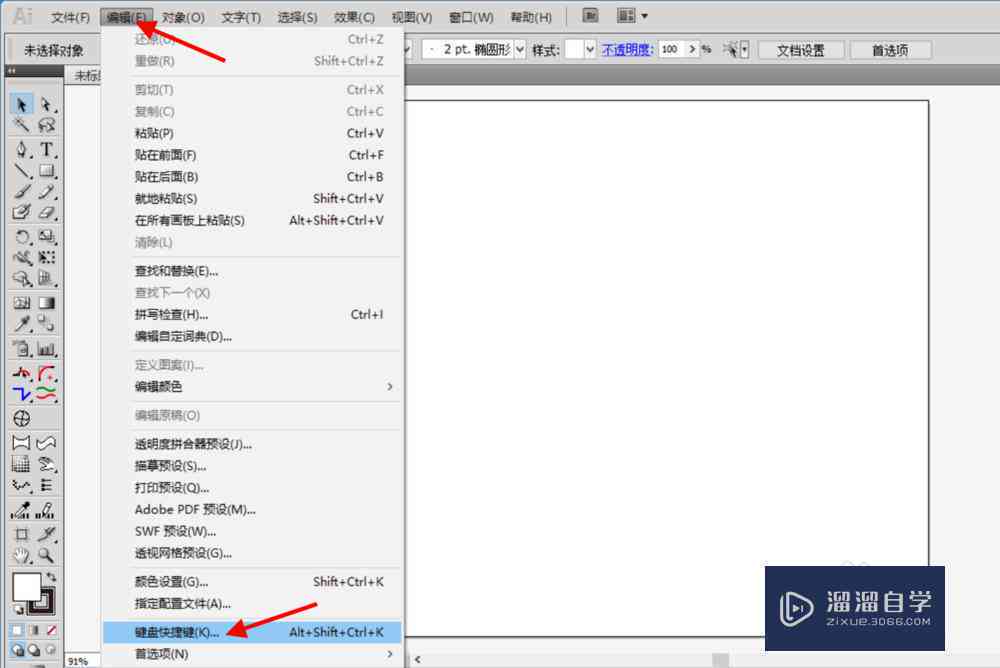This screenshot has height=668, width=1000.
Task: Click the opacity value field showing 100
Action: [672, 49]
